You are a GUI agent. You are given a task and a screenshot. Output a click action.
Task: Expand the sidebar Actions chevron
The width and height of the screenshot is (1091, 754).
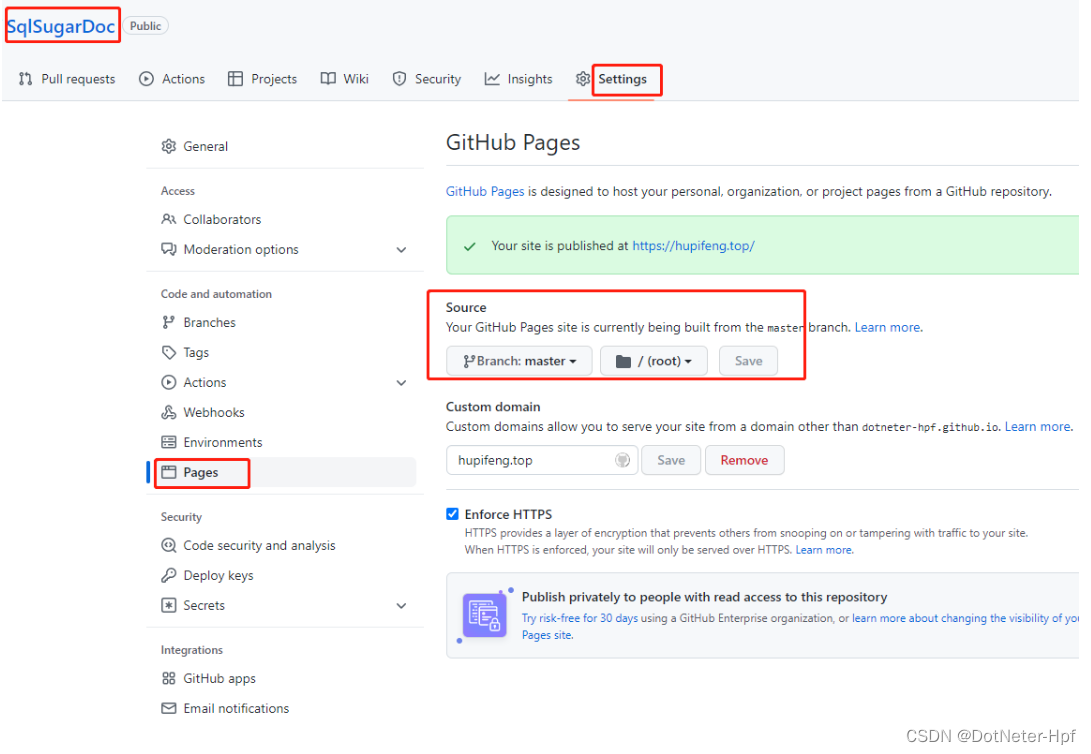click(401, 383)
